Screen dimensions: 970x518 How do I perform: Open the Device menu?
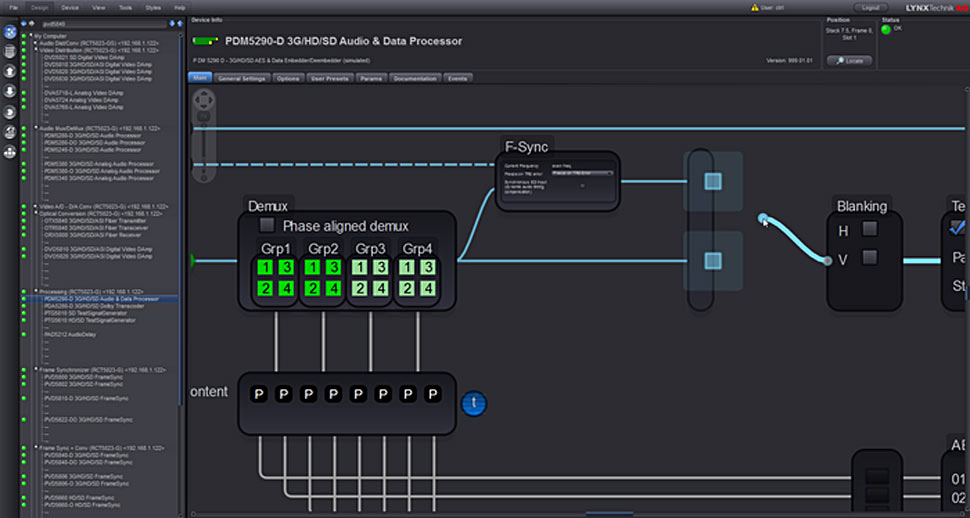pyautogui.click(x=70, y=7)
